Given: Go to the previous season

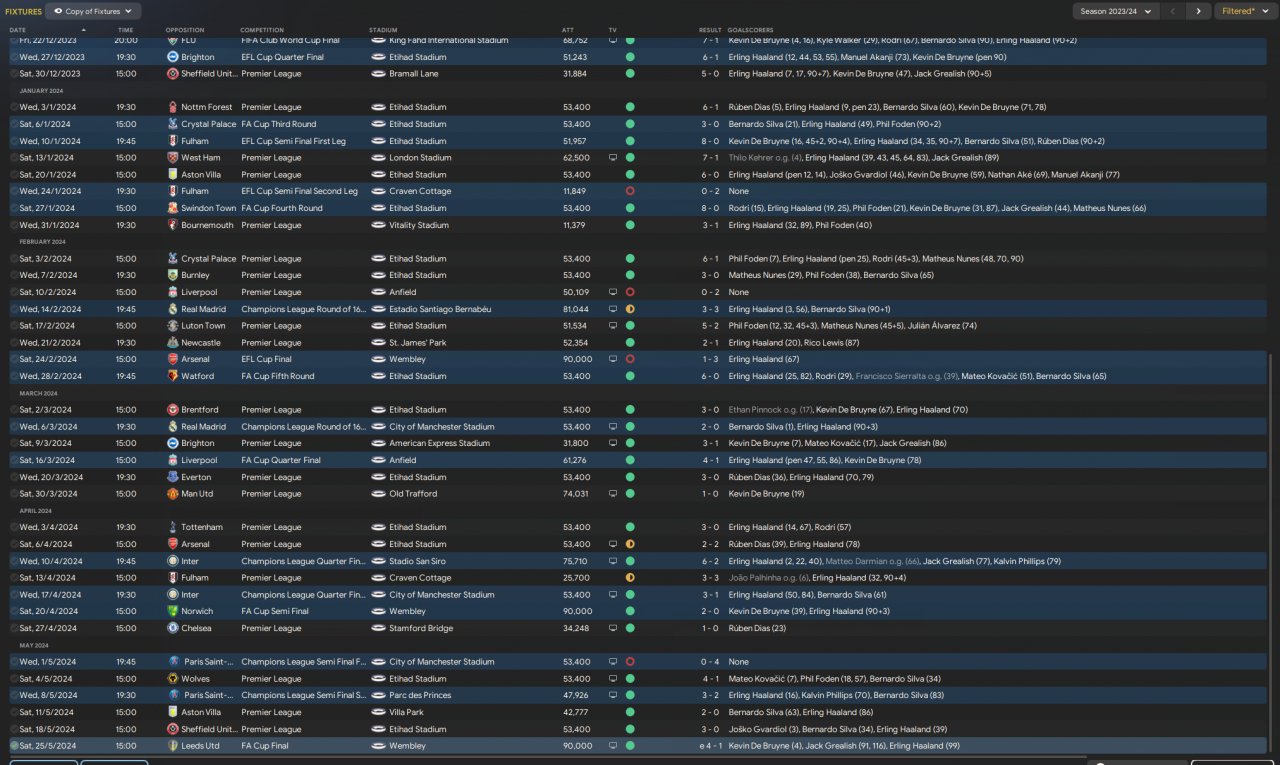Looking at the screenshot, I should point(1172,11).
